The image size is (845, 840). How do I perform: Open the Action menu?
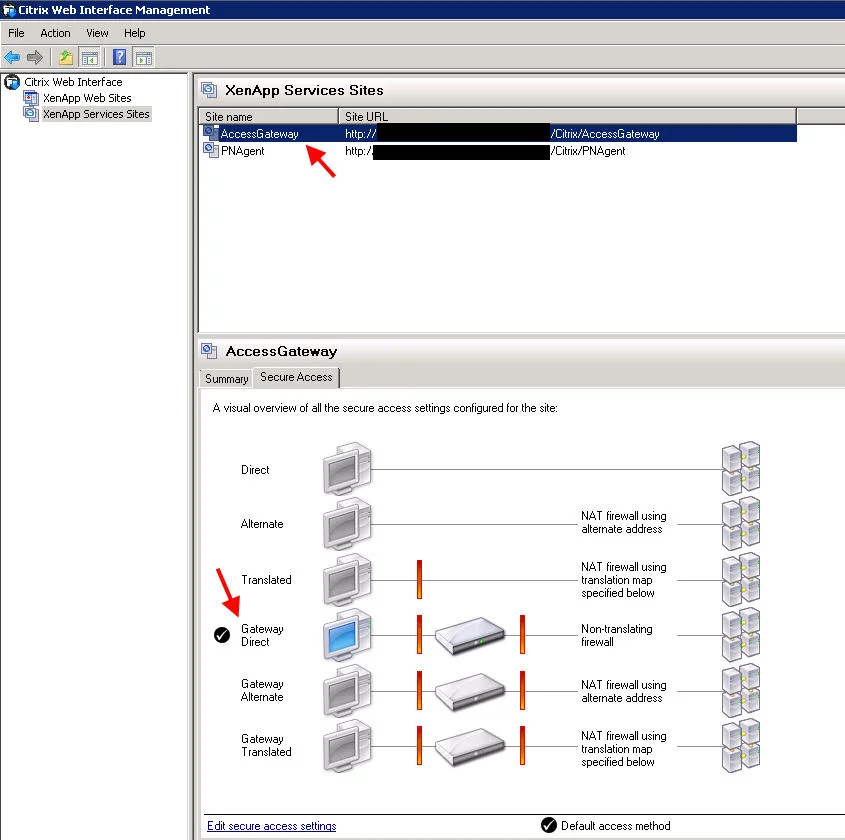pyautogui.click(x=56, y=33)
